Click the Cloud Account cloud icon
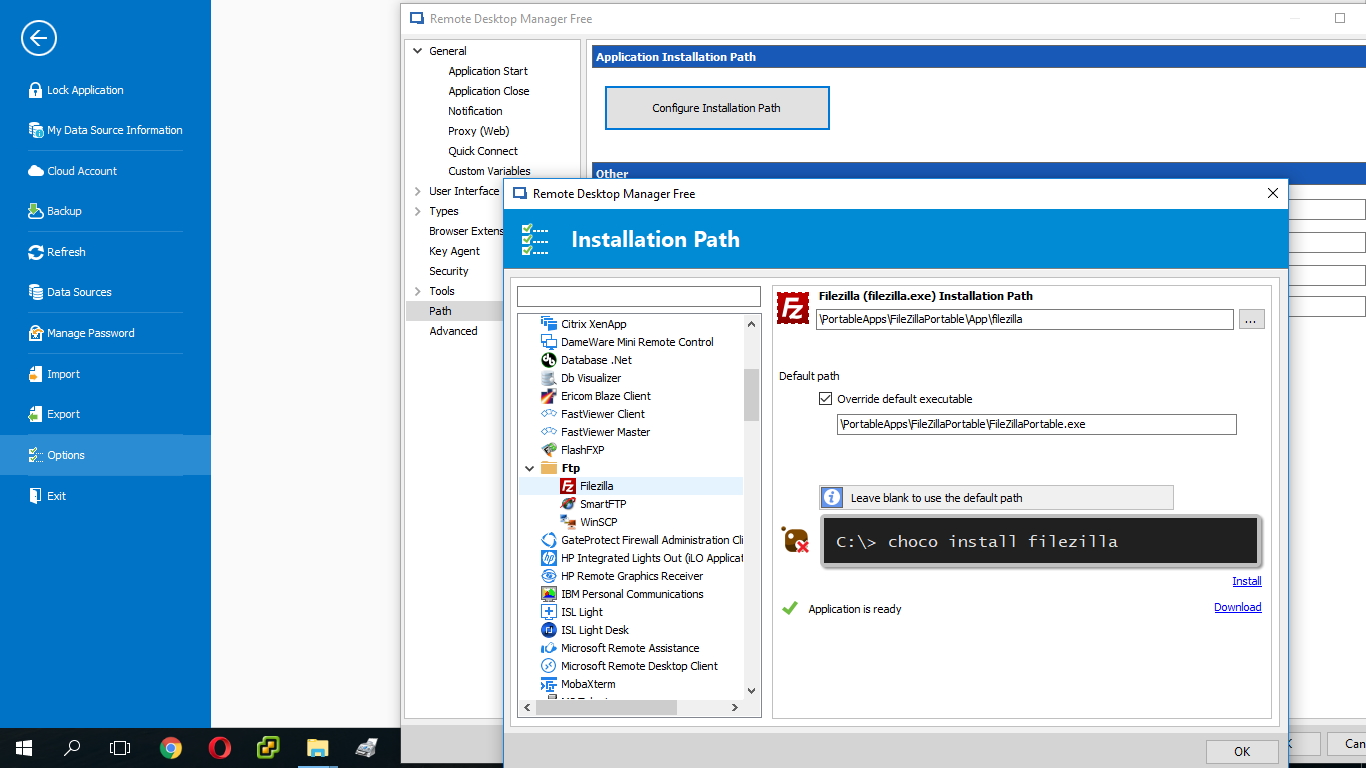 point(36,171)
